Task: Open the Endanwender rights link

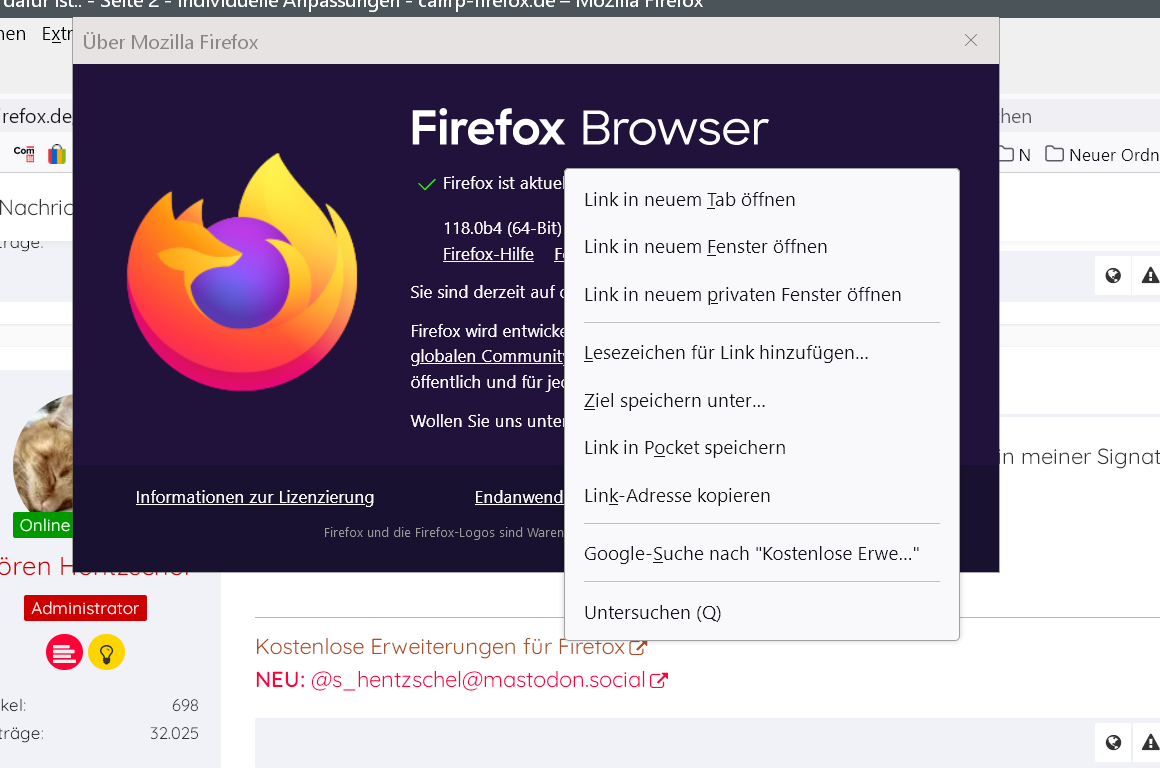Action: pos(519,497)
